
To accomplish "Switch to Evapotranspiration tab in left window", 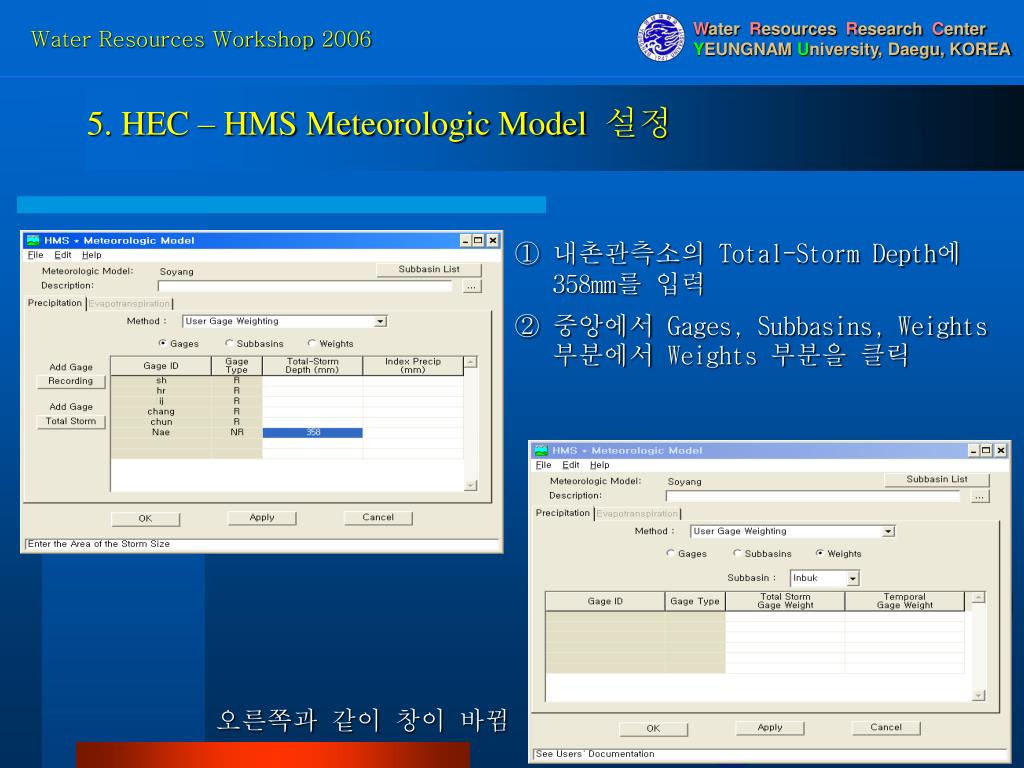I will 129,304.
